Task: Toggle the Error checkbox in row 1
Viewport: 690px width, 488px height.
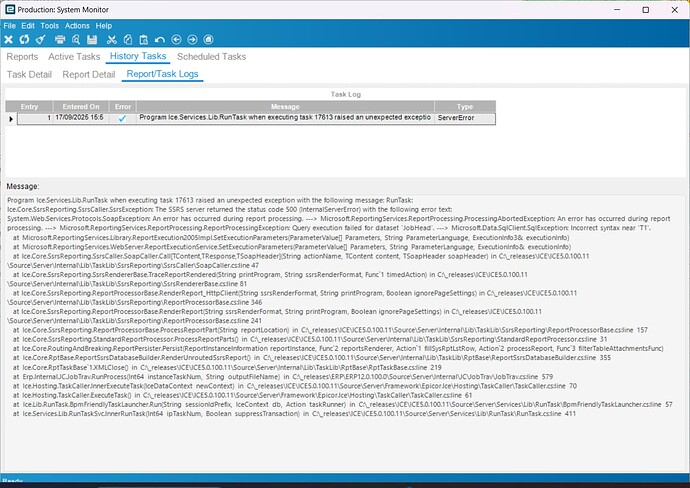Action: click(x=122, y=118)
